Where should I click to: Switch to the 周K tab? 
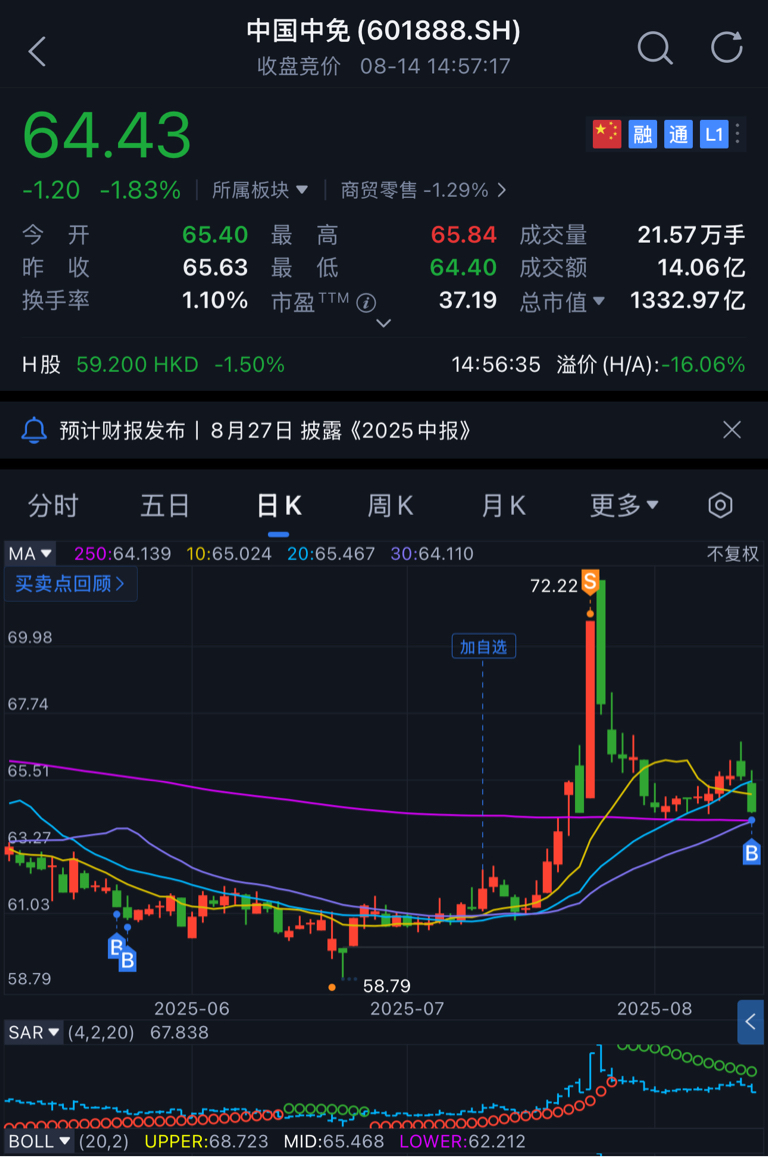(390, 505)
